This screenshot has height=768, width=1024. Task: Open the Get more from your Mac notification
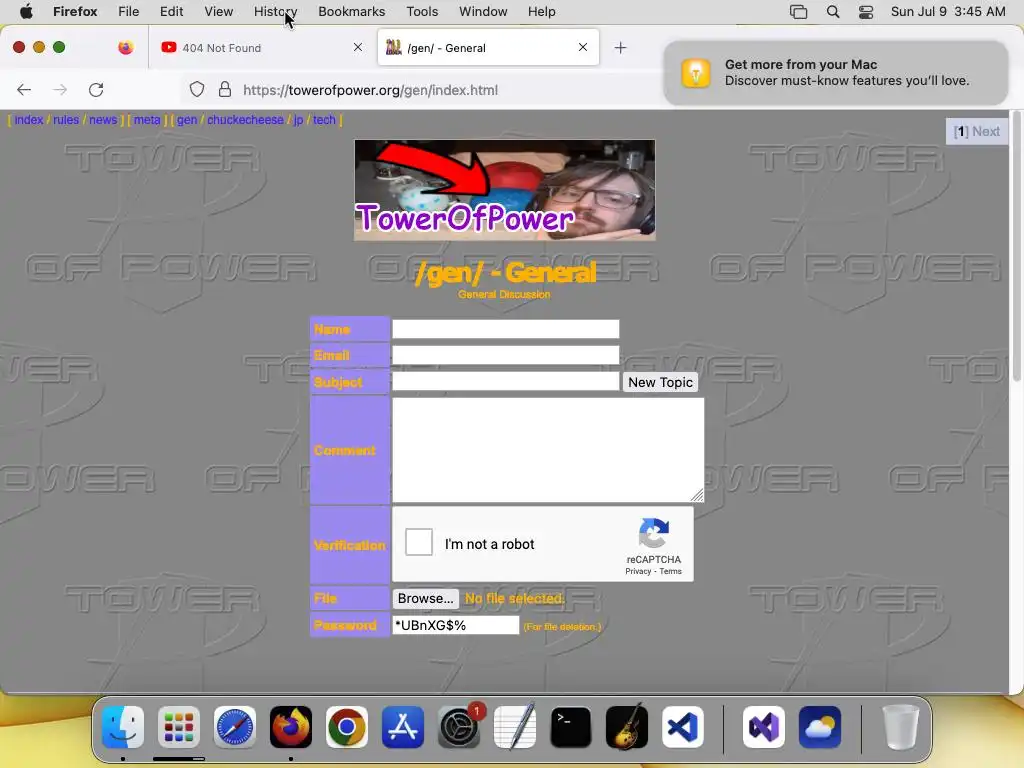(x=836, y=72)
